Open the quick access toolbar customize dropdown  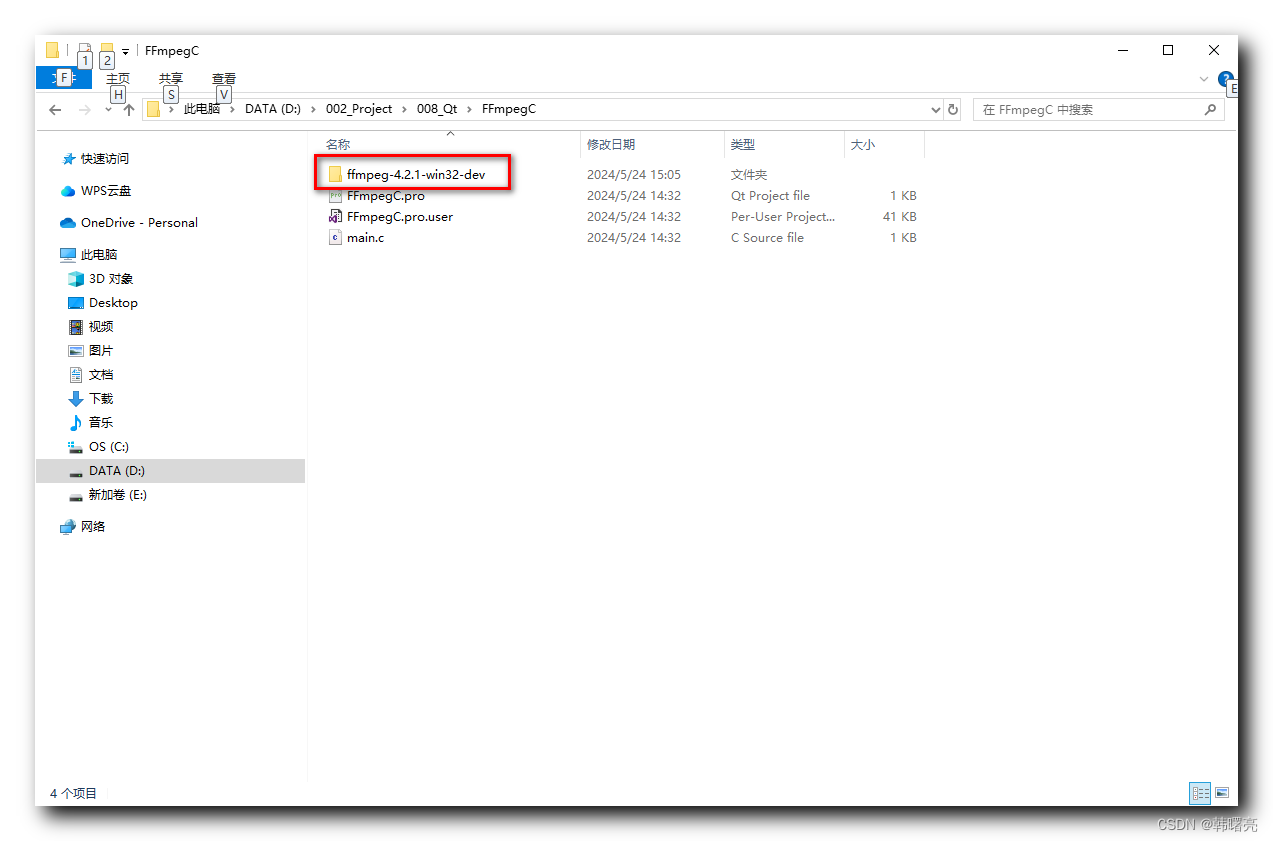click(x=126, y=49)
